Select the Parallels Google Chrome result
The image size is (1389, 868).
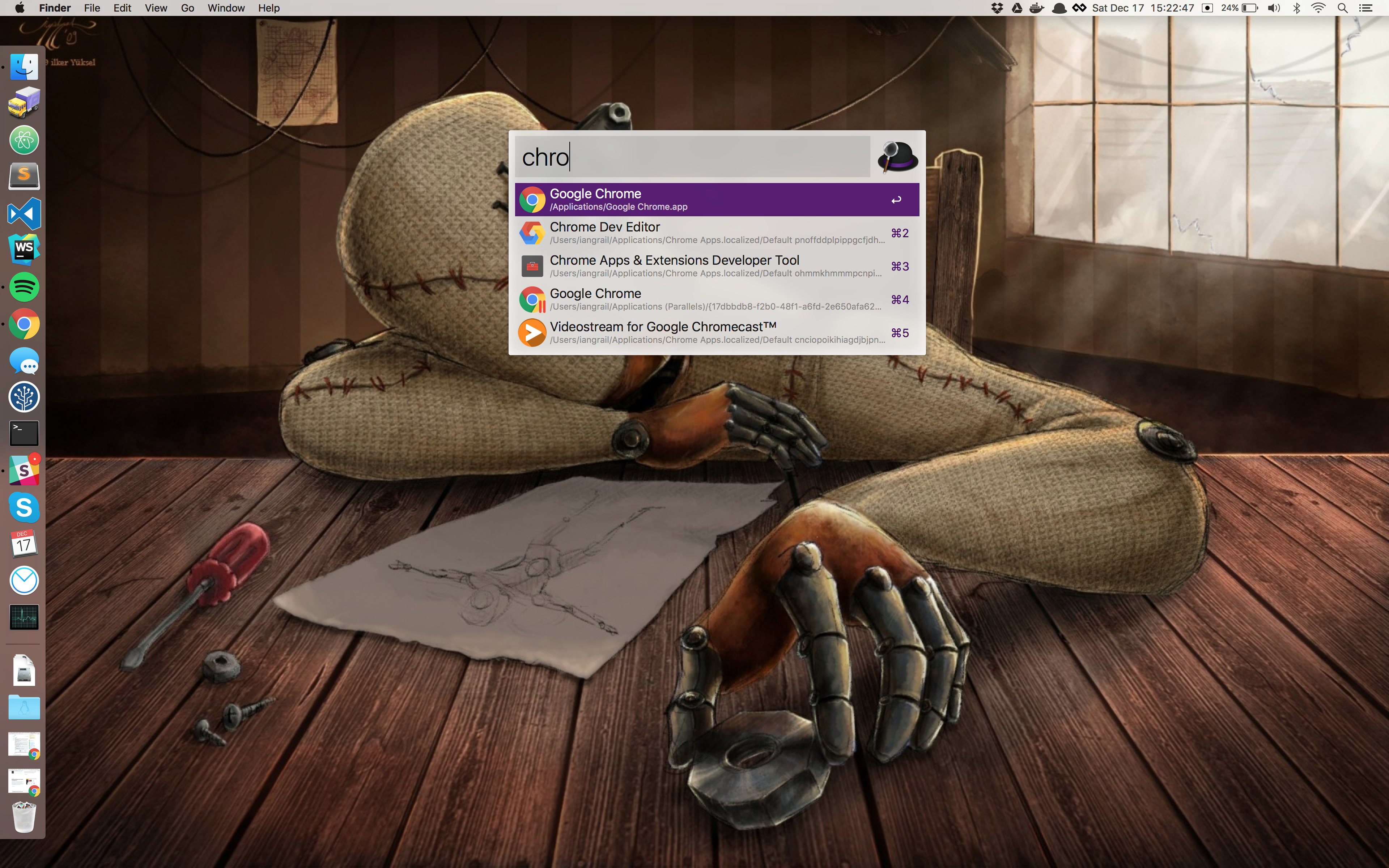(717, 300)
